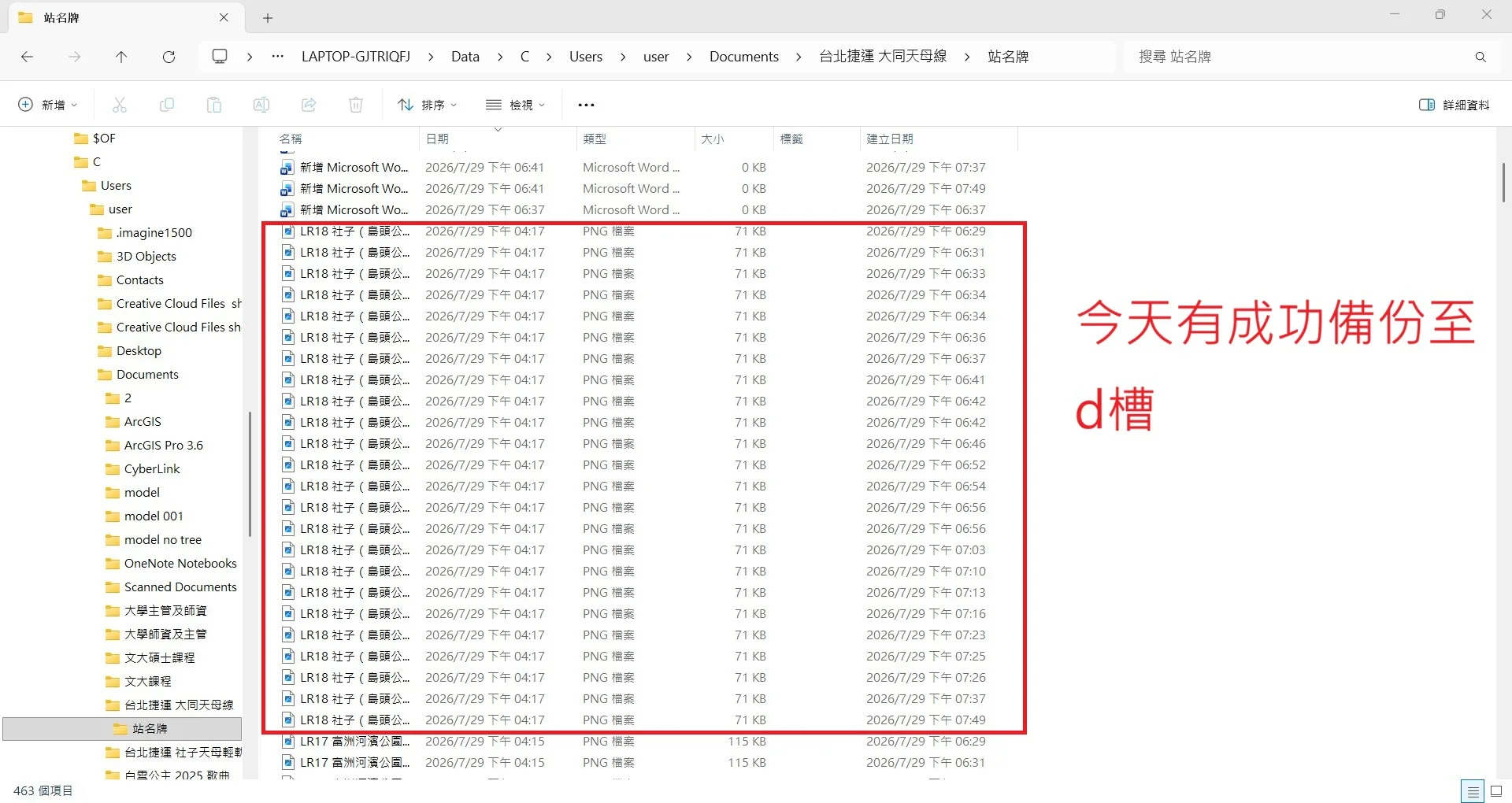Image resolution: width=1512 pixels, height=803 pixels.
Task: Sort by 類型 column header
Action: (x=636, y=139)
